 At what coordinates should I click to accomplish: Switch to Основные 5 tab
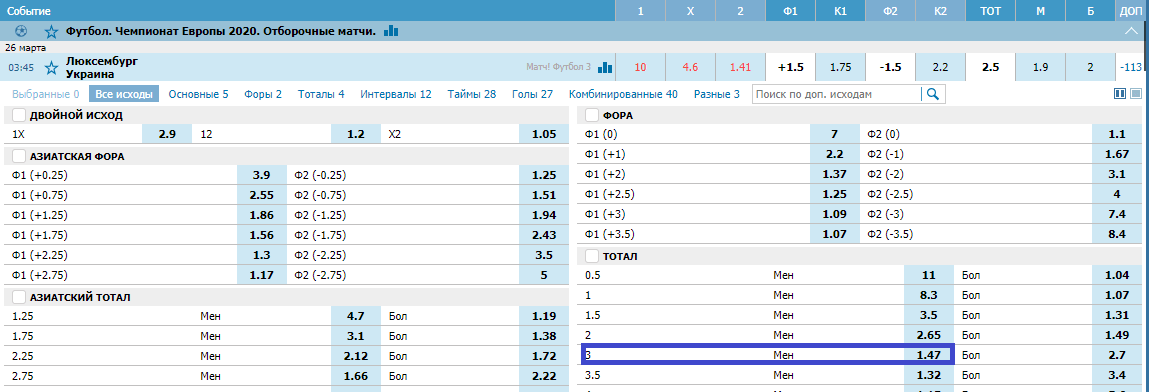tap(199, 94)
